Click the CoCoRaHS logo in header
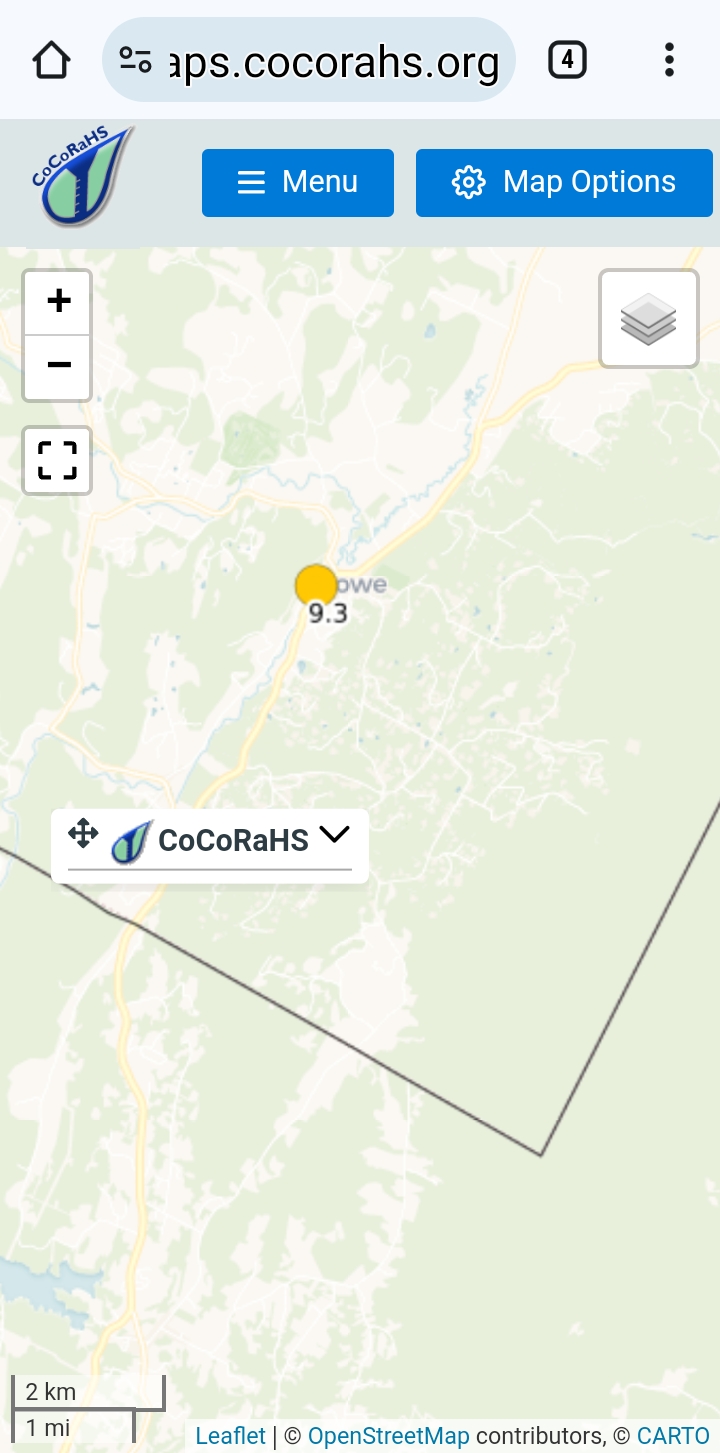The width and height of the screenshot is (720, 1453). [x=83, y=177]
